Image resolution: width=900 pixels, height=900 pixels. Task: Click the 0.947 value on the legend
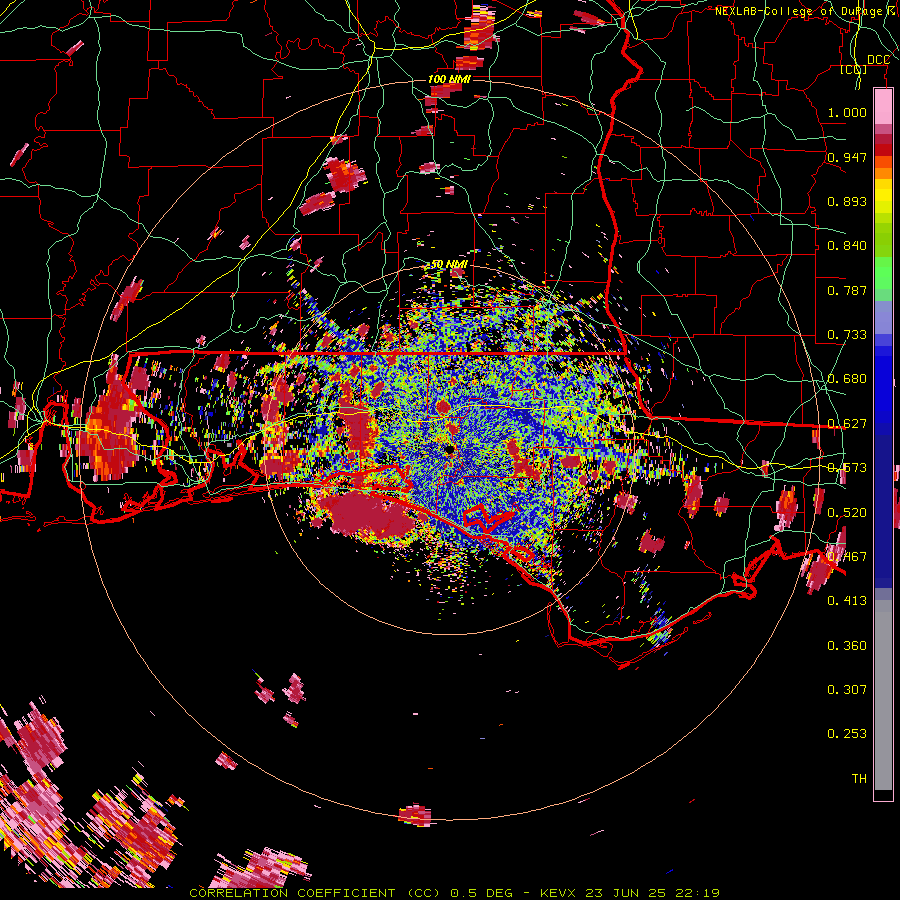(847, 157)
